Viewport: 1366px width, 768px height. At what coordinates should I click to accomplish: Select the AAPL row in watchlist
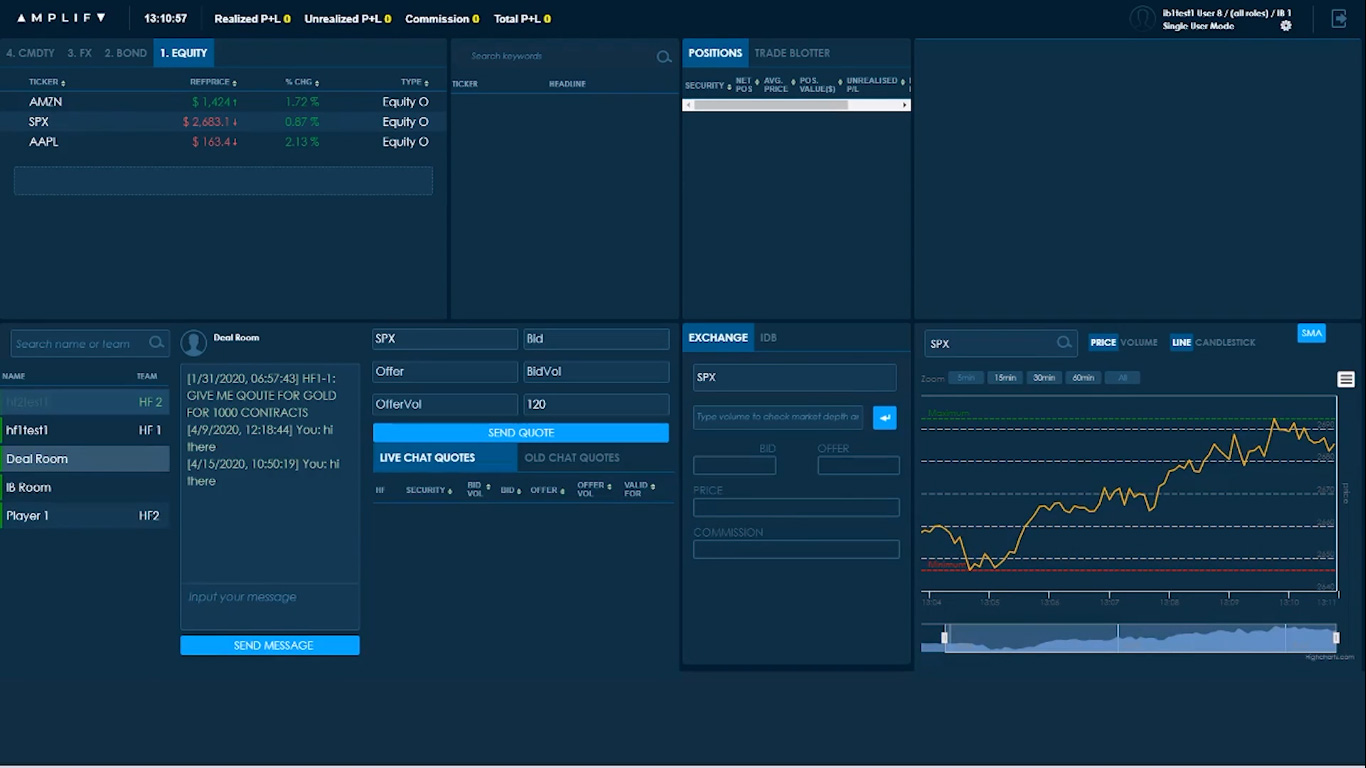click(x=223, y=142)
